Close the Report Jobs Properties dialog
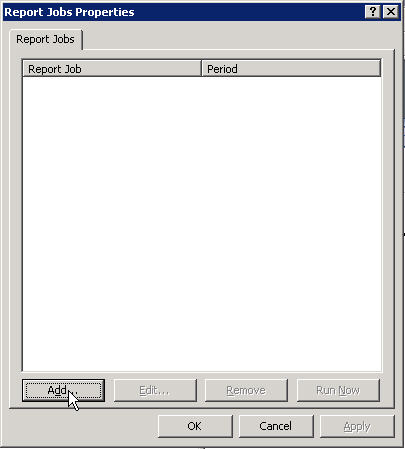The width and height of the screenshot is (405, 449). (x=390, y=12)
